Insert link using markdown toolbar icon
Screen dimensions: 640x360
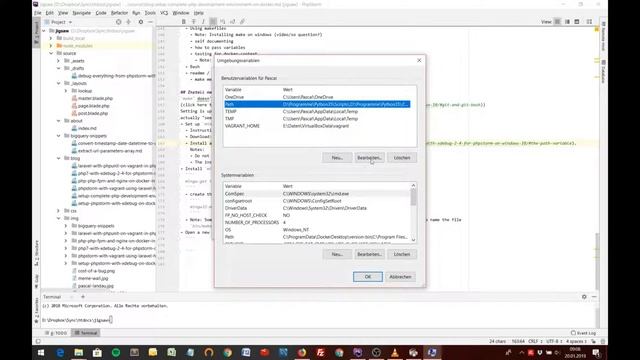(242, 22)
